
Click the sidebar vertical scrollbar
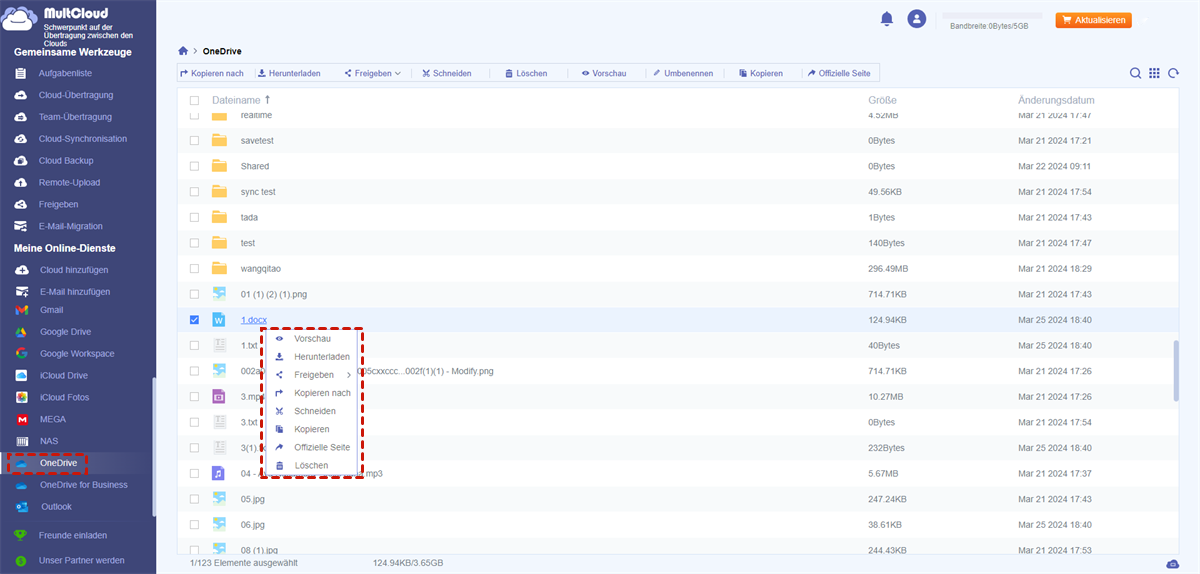pos(153,446)
